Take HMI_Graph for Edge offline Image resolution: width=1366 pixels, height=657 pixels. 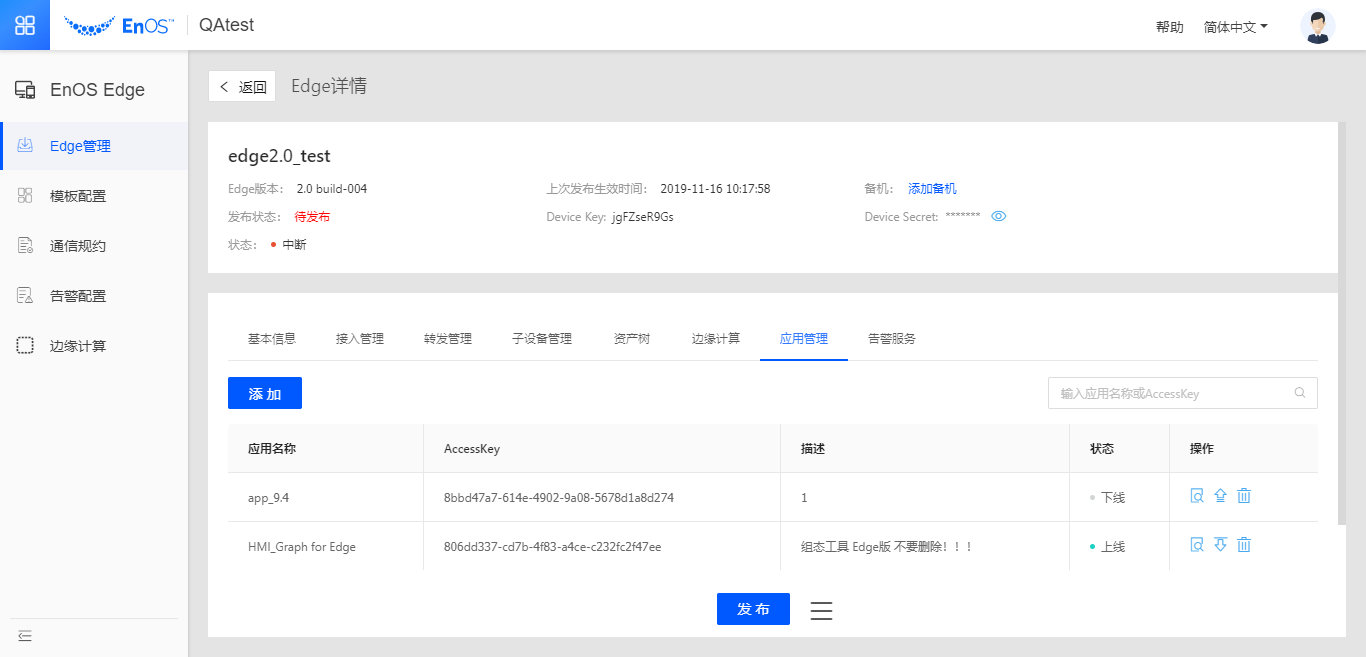tap(1220, 545)
